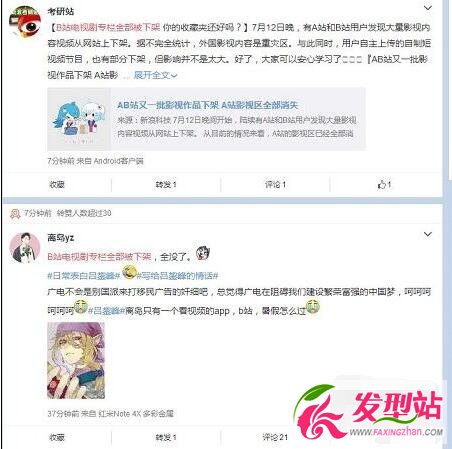Click the 考研站 username

point(61,11)
